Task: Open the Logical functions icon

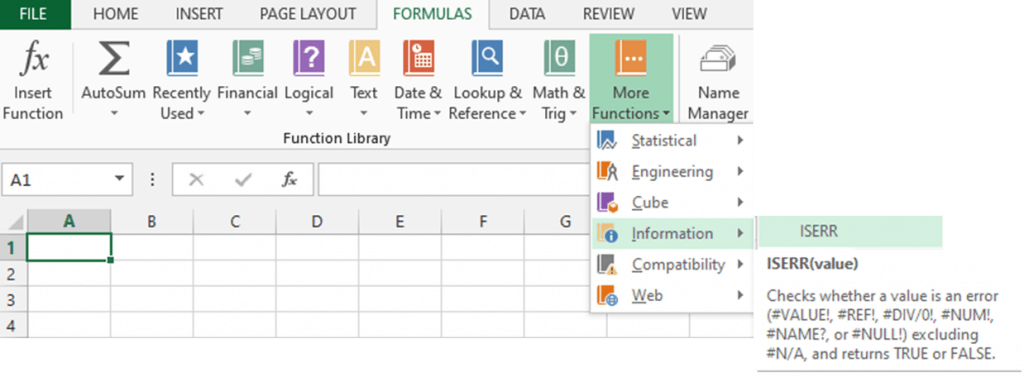Action: 309,59
